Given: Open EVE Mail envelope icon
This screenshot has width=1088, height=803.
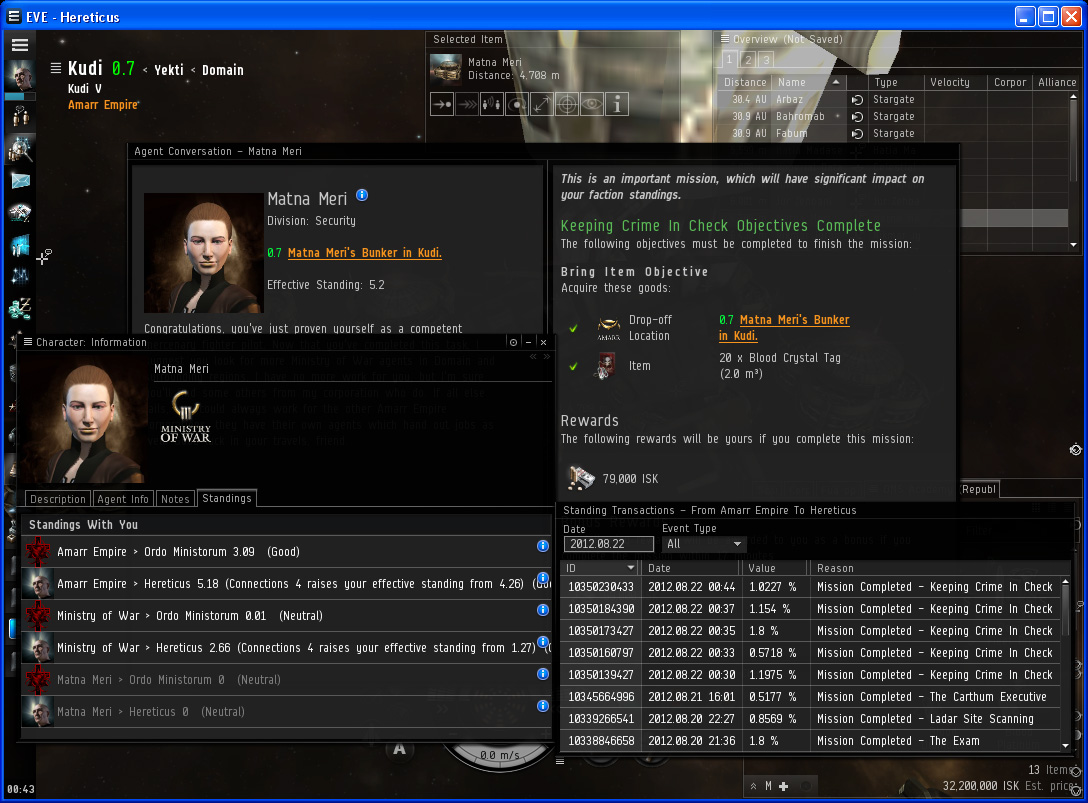Looking at the screenshot, I should tap(20, 180).
